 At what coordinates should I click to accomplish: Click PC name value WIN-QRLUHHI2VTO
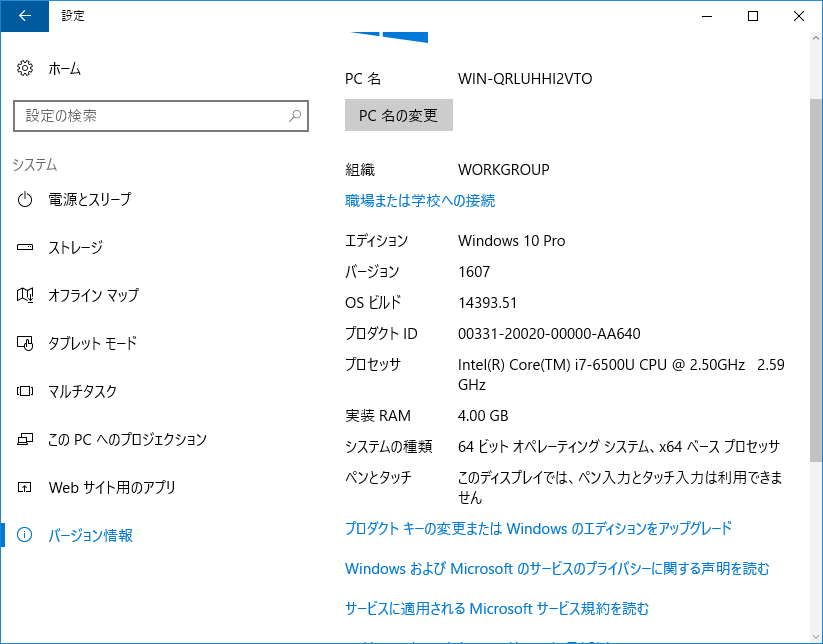(x=525, y=79)
